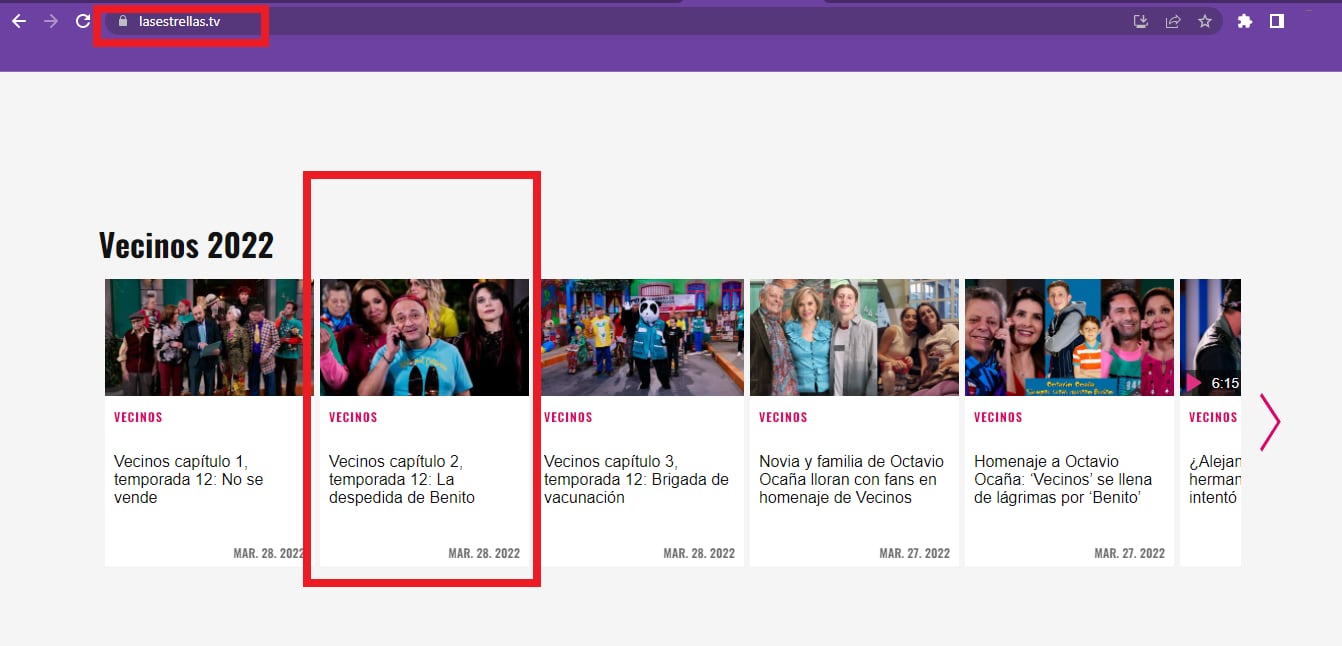
Task: Click the padlock site info icon
Action: point(123,21)
